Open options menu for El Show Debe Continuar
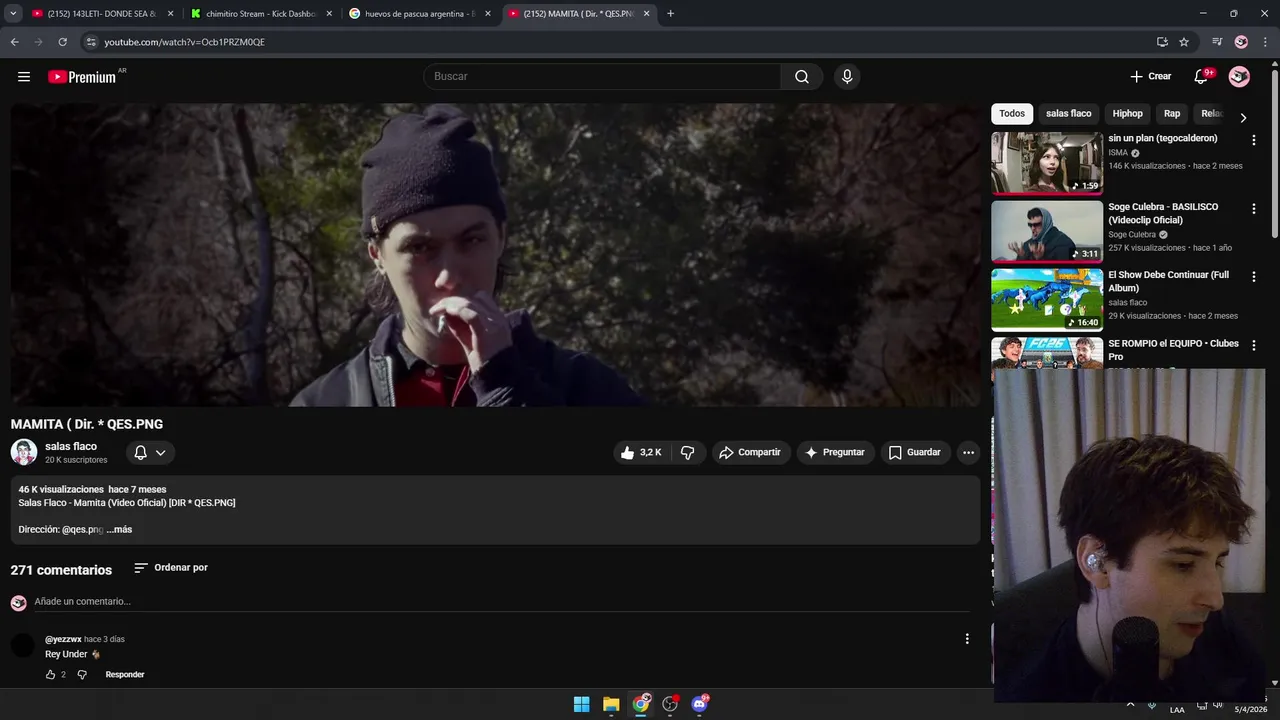This screenshot has height=720, width=1280. (1254, 277)
